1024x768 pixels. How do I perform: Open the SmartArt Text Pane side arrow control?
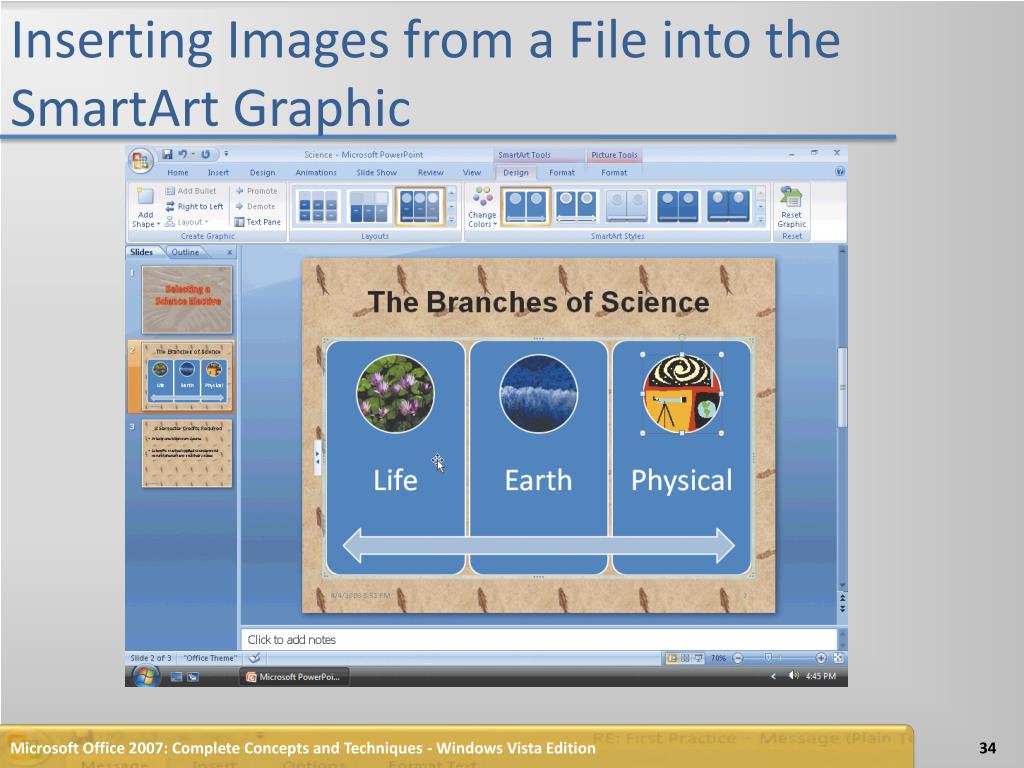point(318,457)
